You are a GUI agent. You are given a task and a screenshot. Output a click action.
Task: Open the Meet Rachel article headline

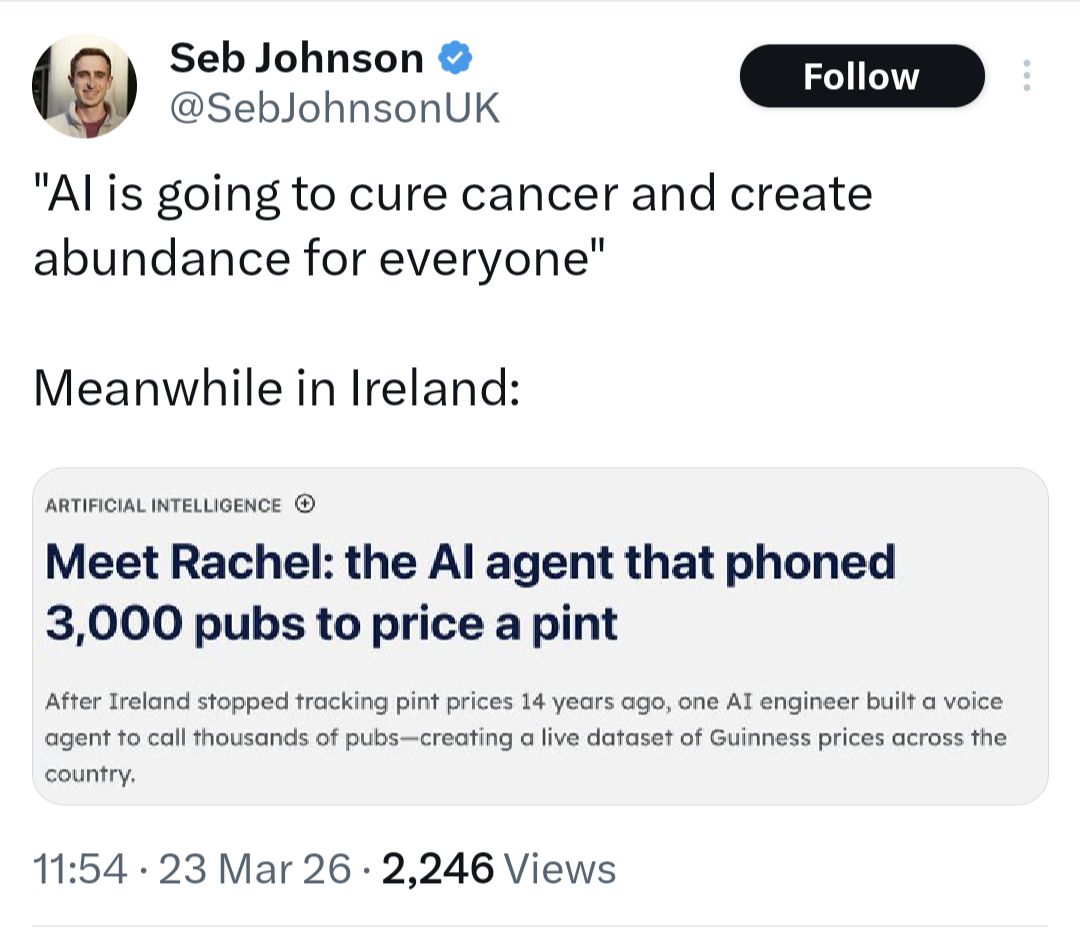tap(470, 563)
